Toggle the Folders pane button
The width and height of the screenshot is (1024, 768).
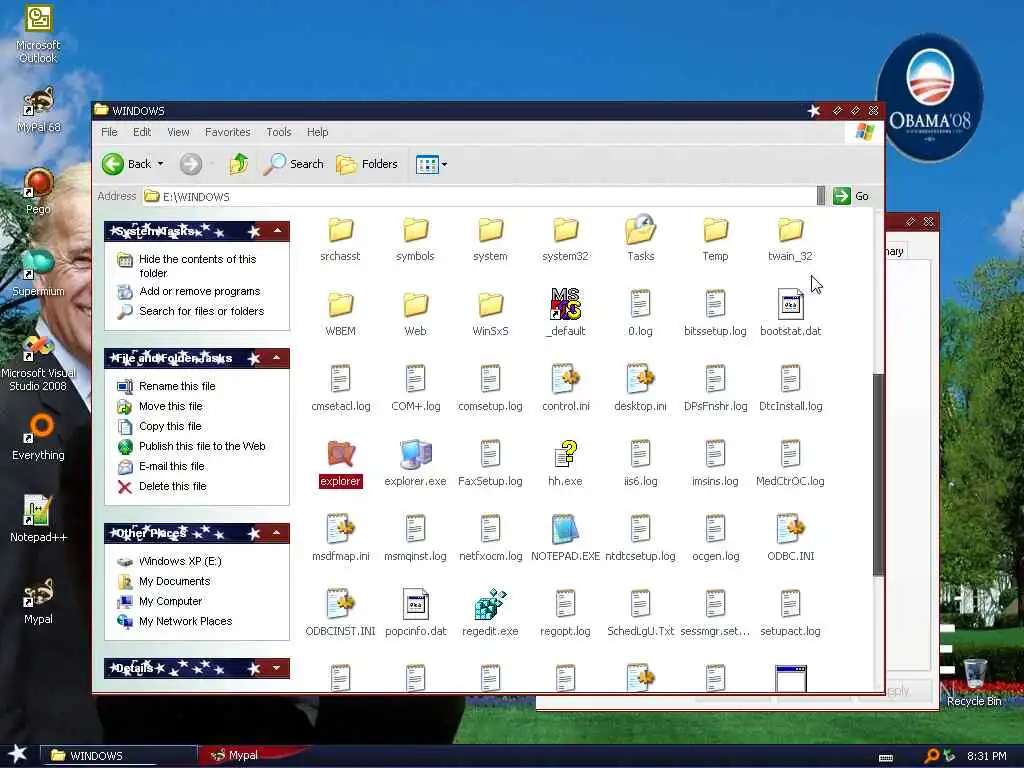(x=367, y=164)
